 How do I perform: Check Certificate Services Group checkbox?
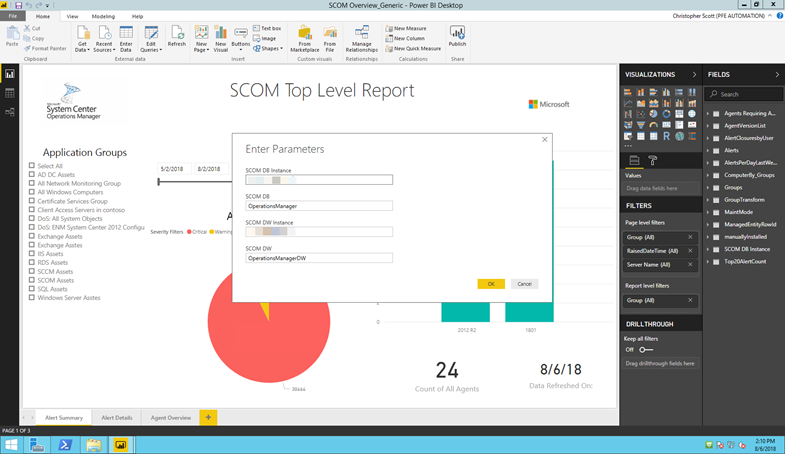[x=32, y=201]
